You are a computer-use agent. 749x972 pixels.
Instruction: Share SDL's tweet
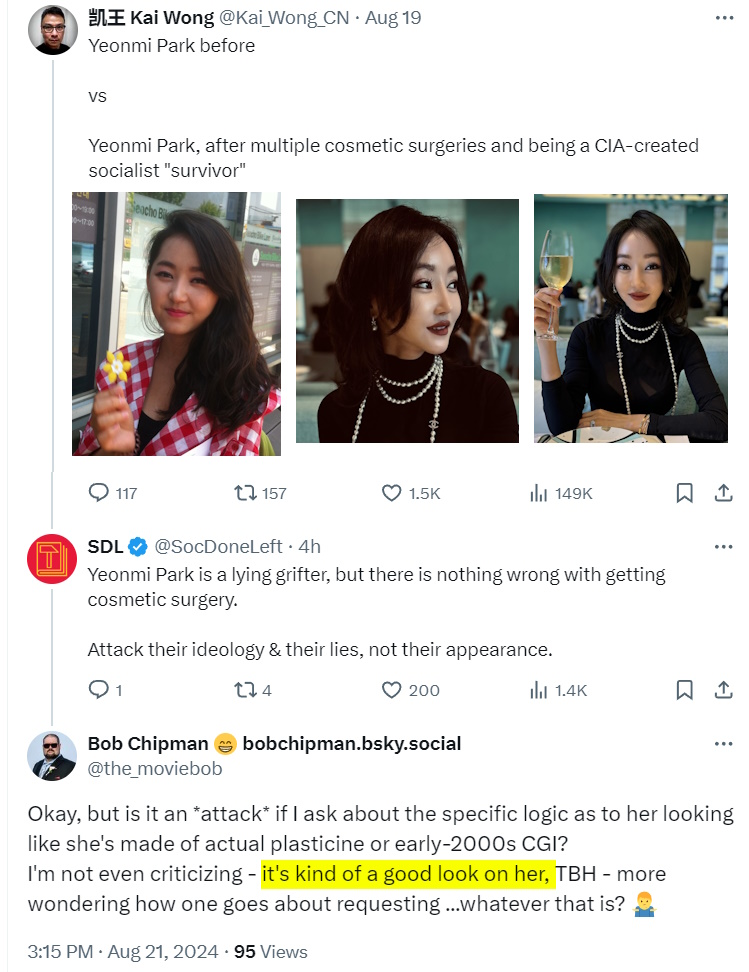pyautogui.click(x=723, y=690)
